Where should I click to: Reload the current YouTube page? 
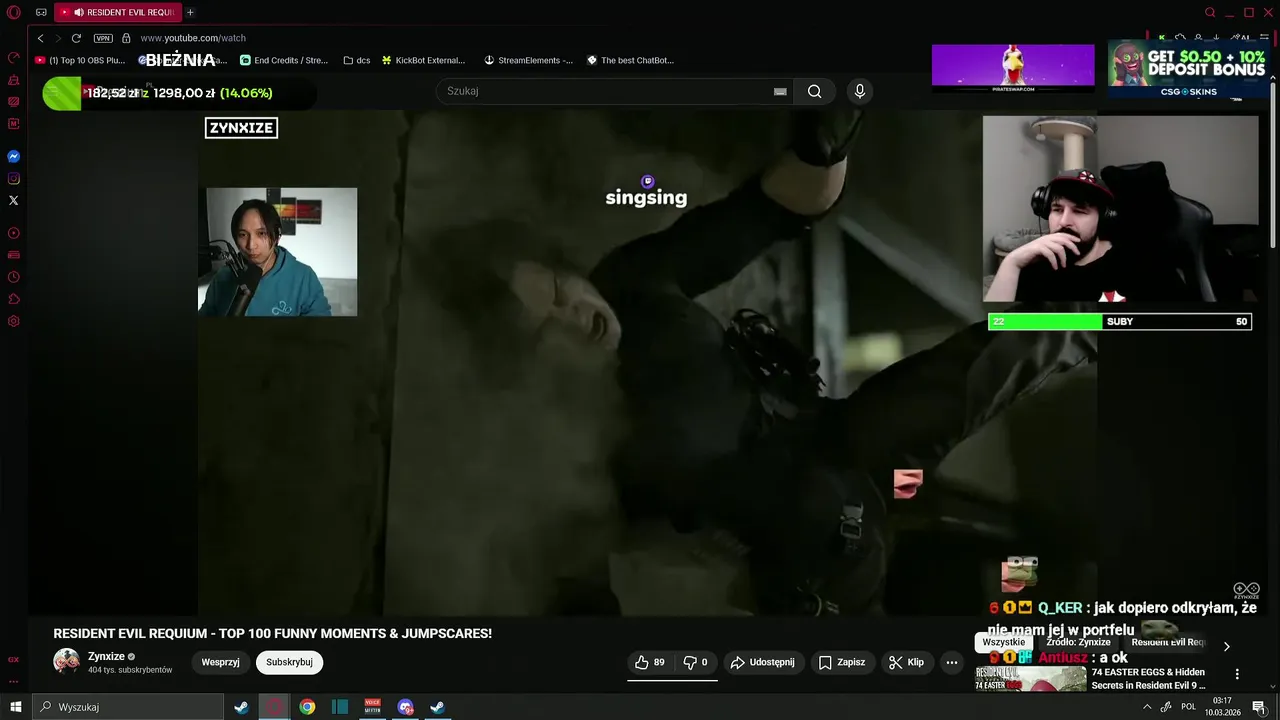pyautogui.click(x=76, y=38)
